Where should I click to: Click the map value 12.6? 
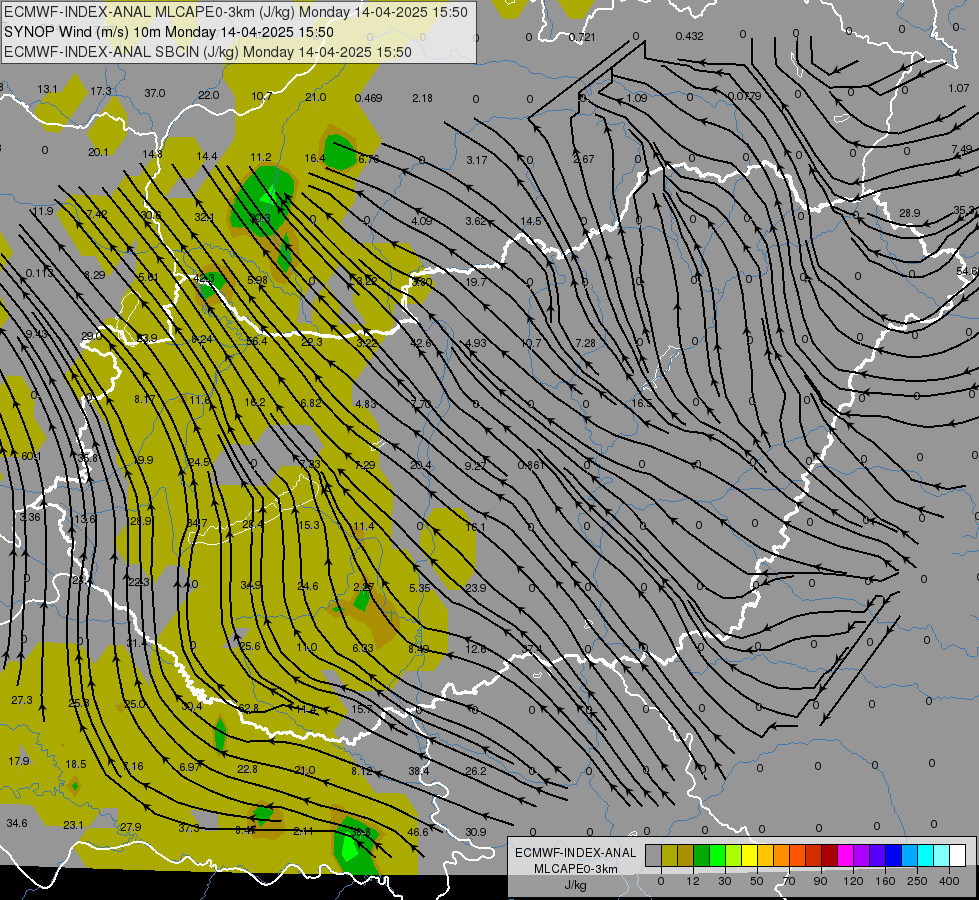click(x=476, y=649)
